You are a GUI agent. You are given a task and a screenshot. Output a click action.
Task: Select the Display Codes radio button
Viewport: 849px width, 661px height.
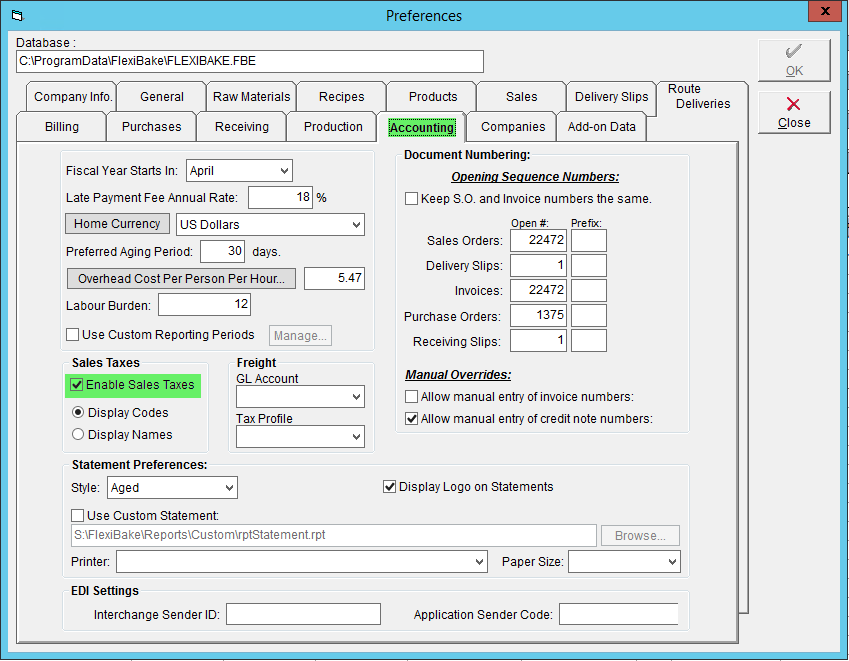coord(78,413)
